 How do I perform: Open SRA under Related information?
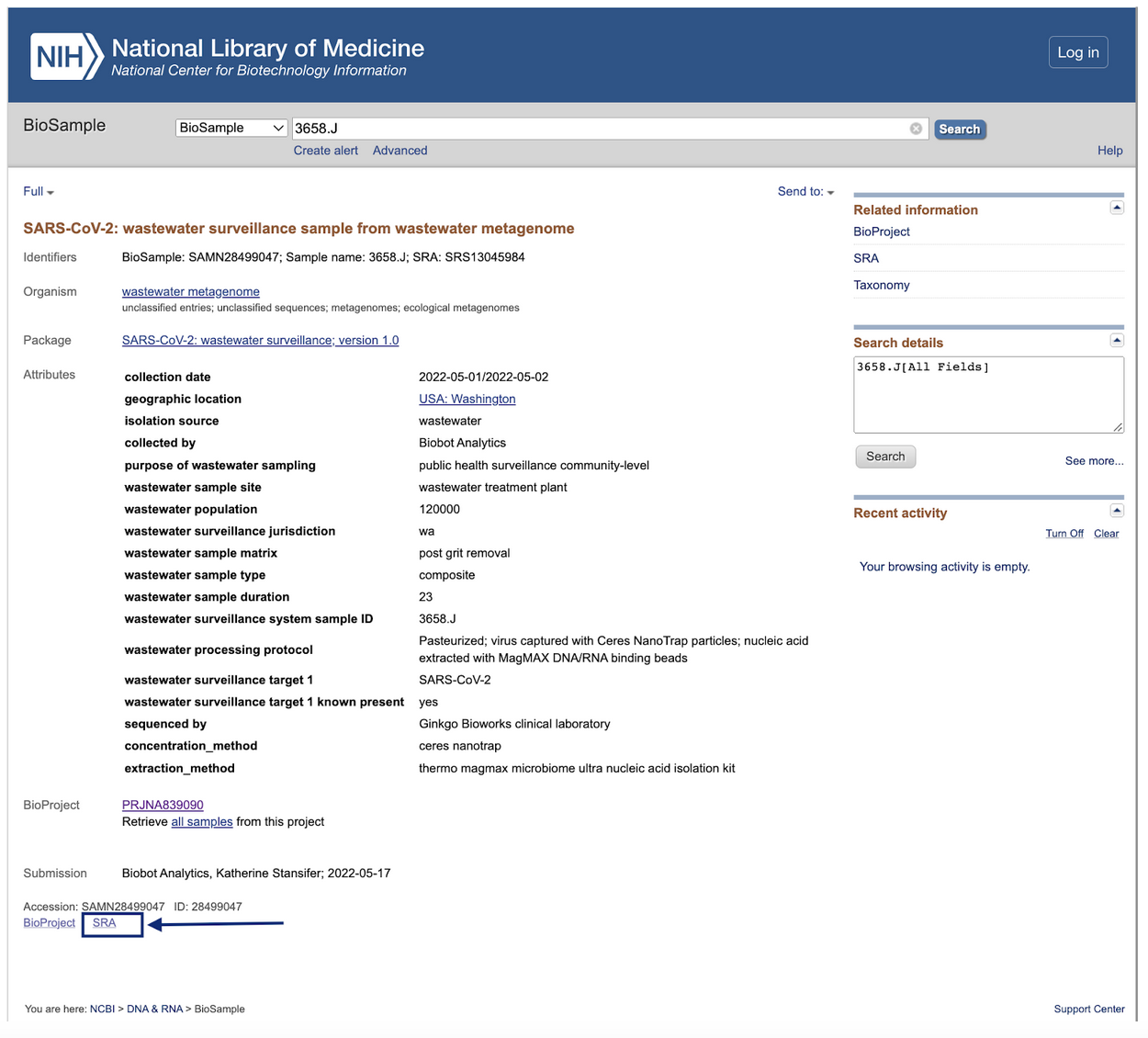pyautogui.click(x=866, y=258)
